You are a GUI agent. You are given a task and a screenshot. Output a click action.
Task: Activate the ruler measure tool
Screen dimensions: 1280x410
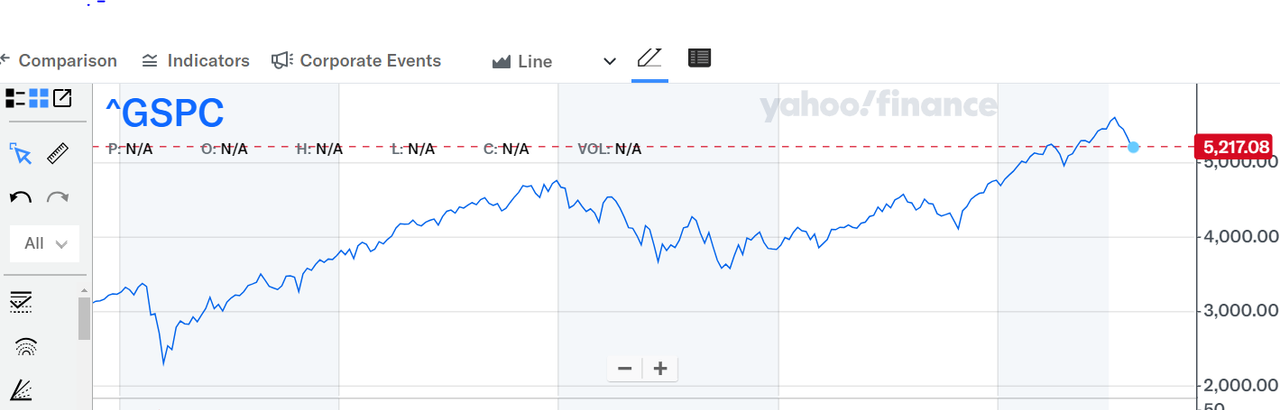[57, 154]
